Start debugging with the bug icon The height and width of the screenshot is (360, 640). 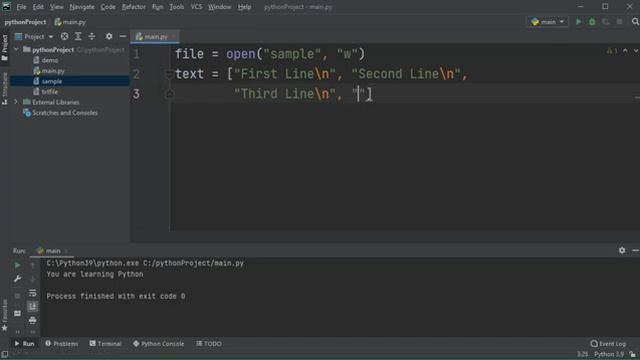[x=592, y=22]
